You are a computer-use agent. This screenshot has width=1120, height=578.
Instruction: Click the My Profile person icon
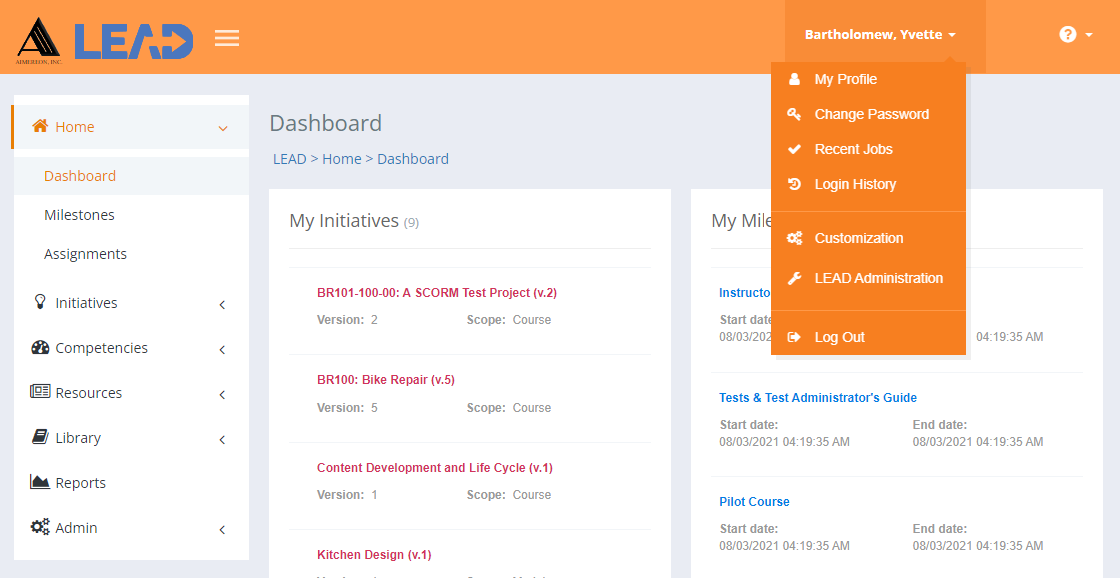(x=794, y=79)
